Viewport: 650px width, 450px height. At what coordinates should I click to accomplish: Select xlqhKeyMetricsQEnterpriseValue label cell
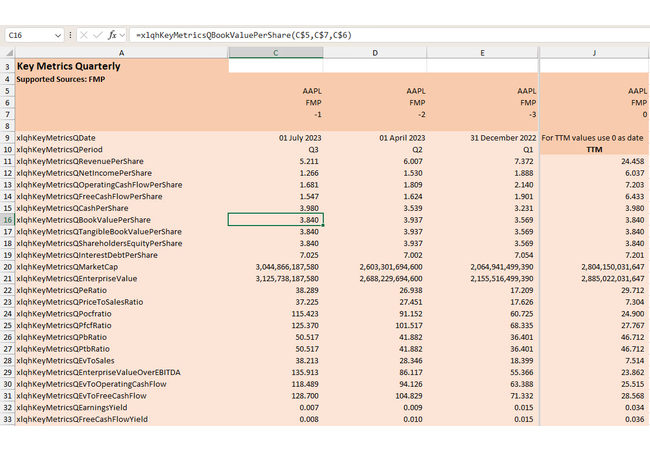coord(121,278)
